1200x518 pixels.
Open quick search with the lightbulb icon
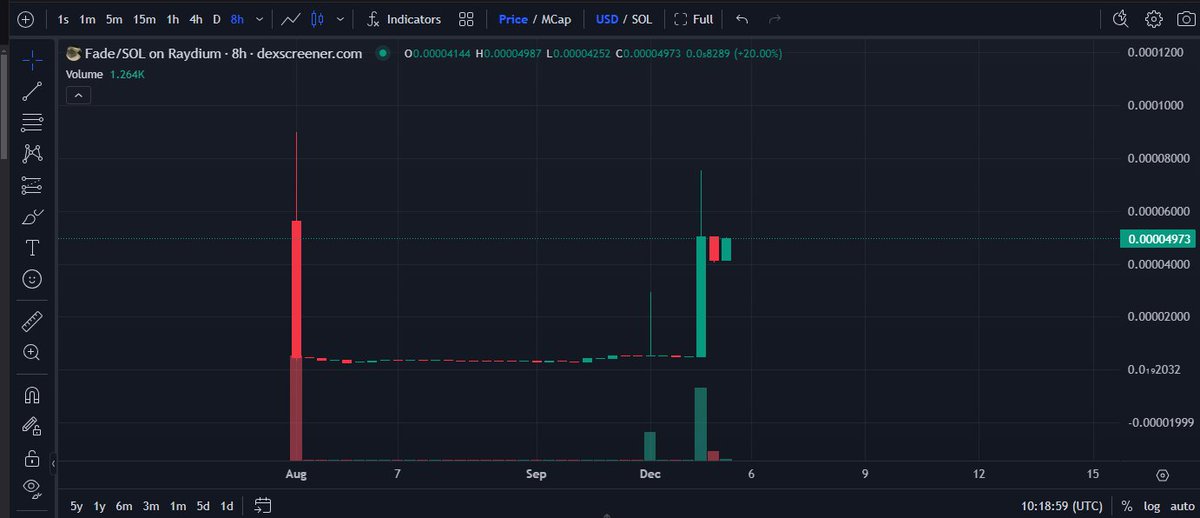pyautogui.click(x=1121, y=19)
